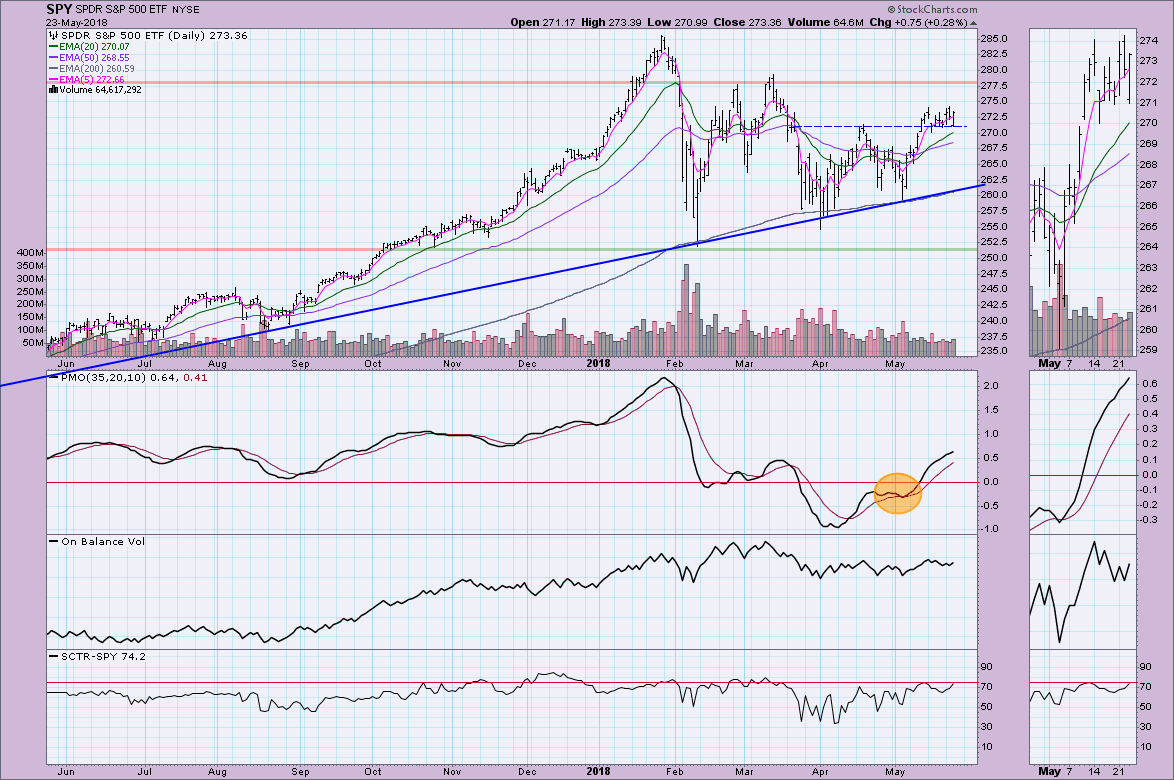This screenshot has height=780, width=1174.
Task: Click the SPDR S&P 500 ETF (Daily) 273.36 label
Action: coord(154,35)
